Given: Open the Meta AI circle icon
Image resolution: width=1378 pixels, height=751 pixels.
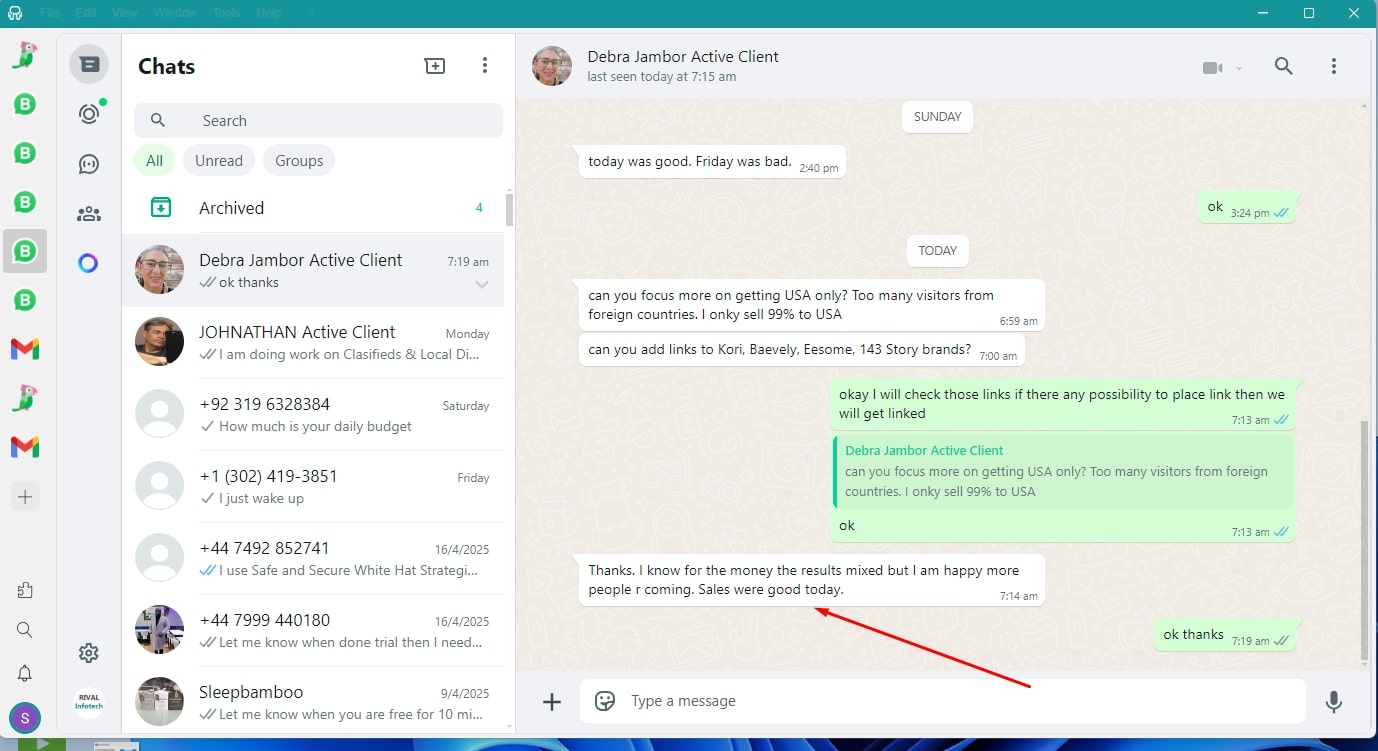Looking at the screenshot, I should (x=89, y=264).
